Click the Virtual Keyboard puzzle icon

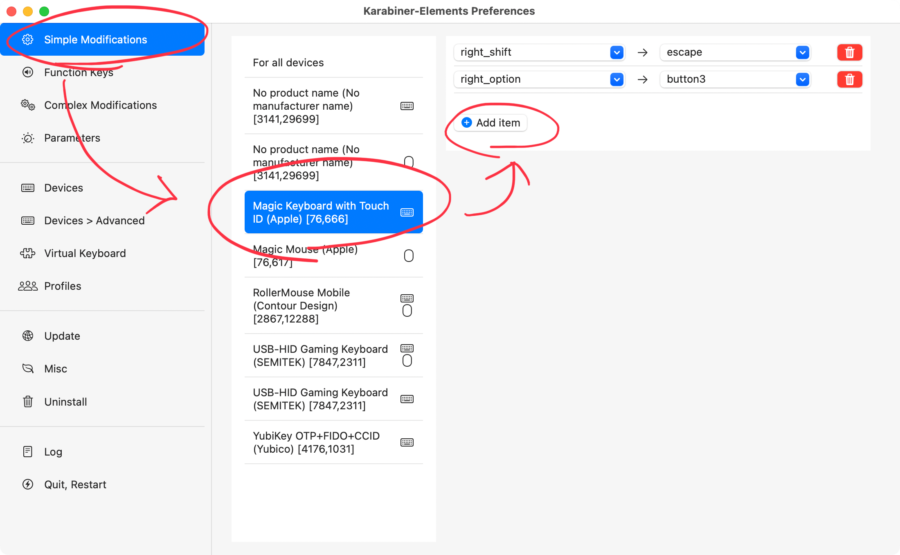click(x=28, y=254)
